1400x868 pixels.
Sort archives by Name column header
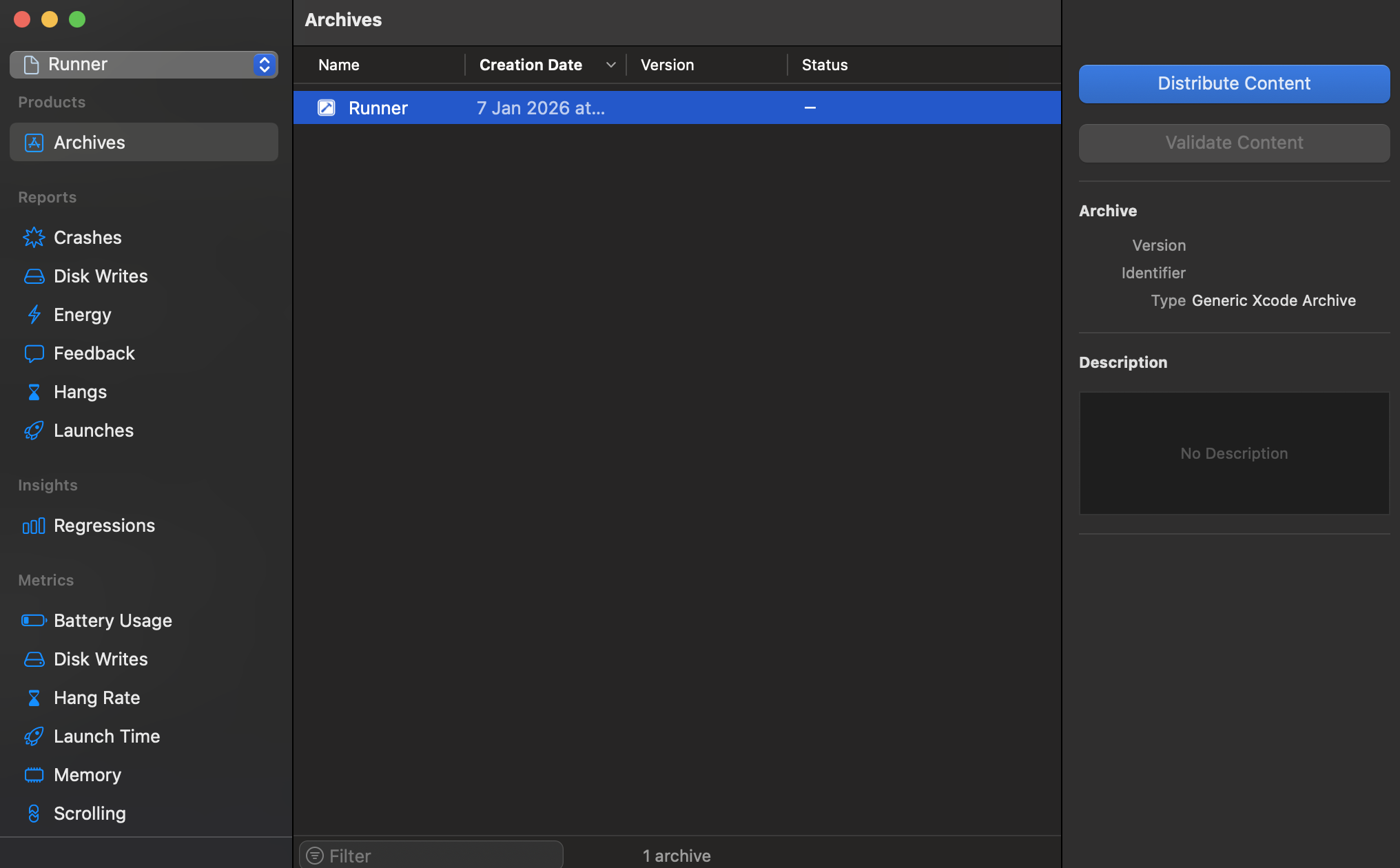pyautogui.click(x=339, y=65)
